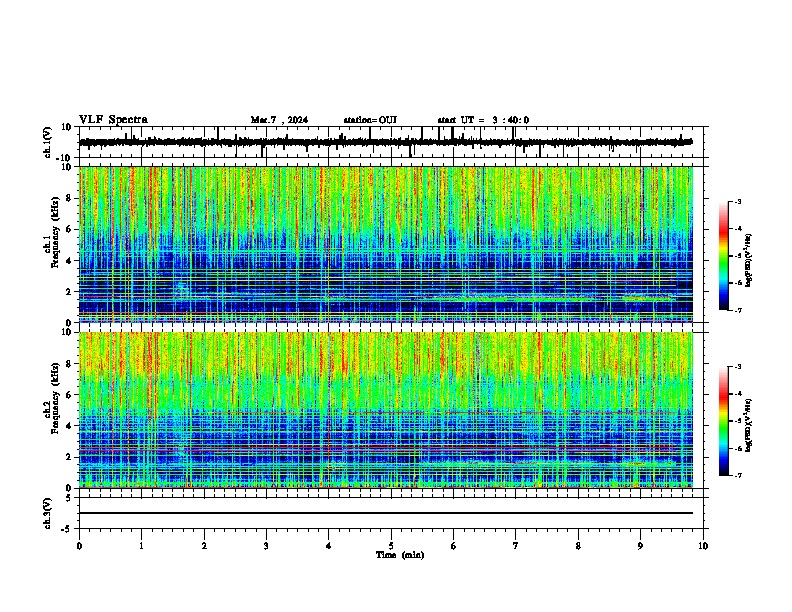Click the "station=OUI" header label
The width and height of the screenshot is (792, 612).
tap(370, 120)
